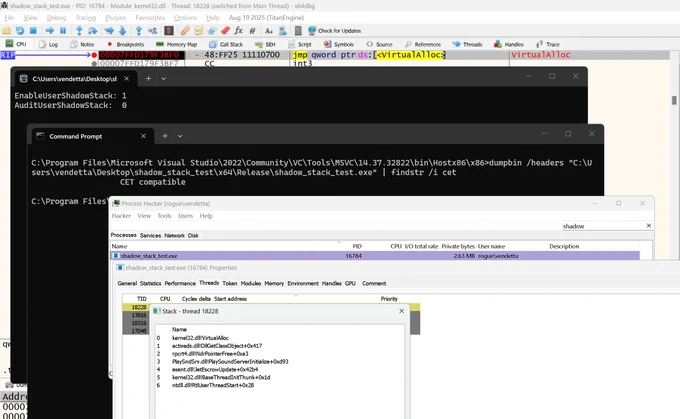Open a file with the x64dbg folder icon
The width and height of the screenshot is (680, 419).
(7, 31)
